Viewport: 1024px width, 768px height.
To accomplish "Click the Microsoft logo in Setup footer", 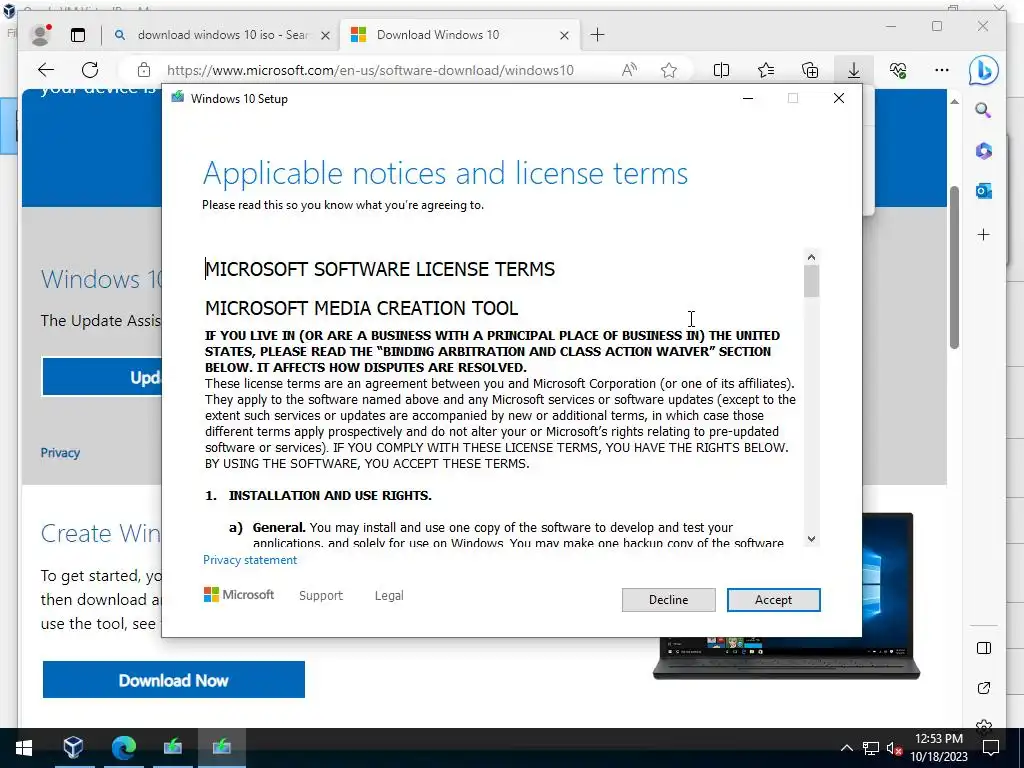I will 239,595.
